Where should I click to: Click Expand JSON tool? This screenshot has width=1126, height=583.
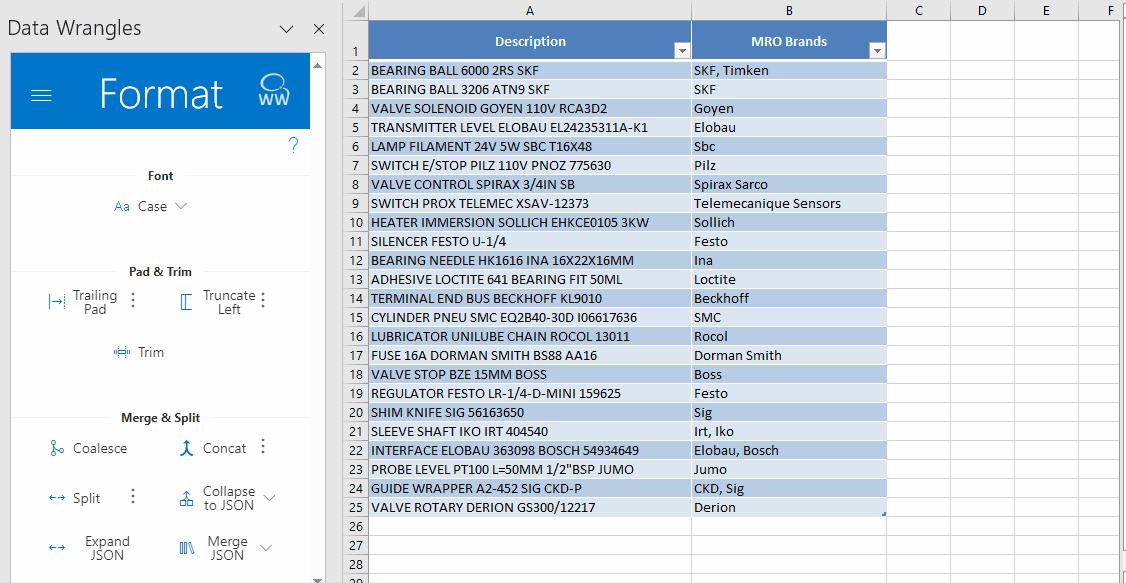tap(90, 548)
